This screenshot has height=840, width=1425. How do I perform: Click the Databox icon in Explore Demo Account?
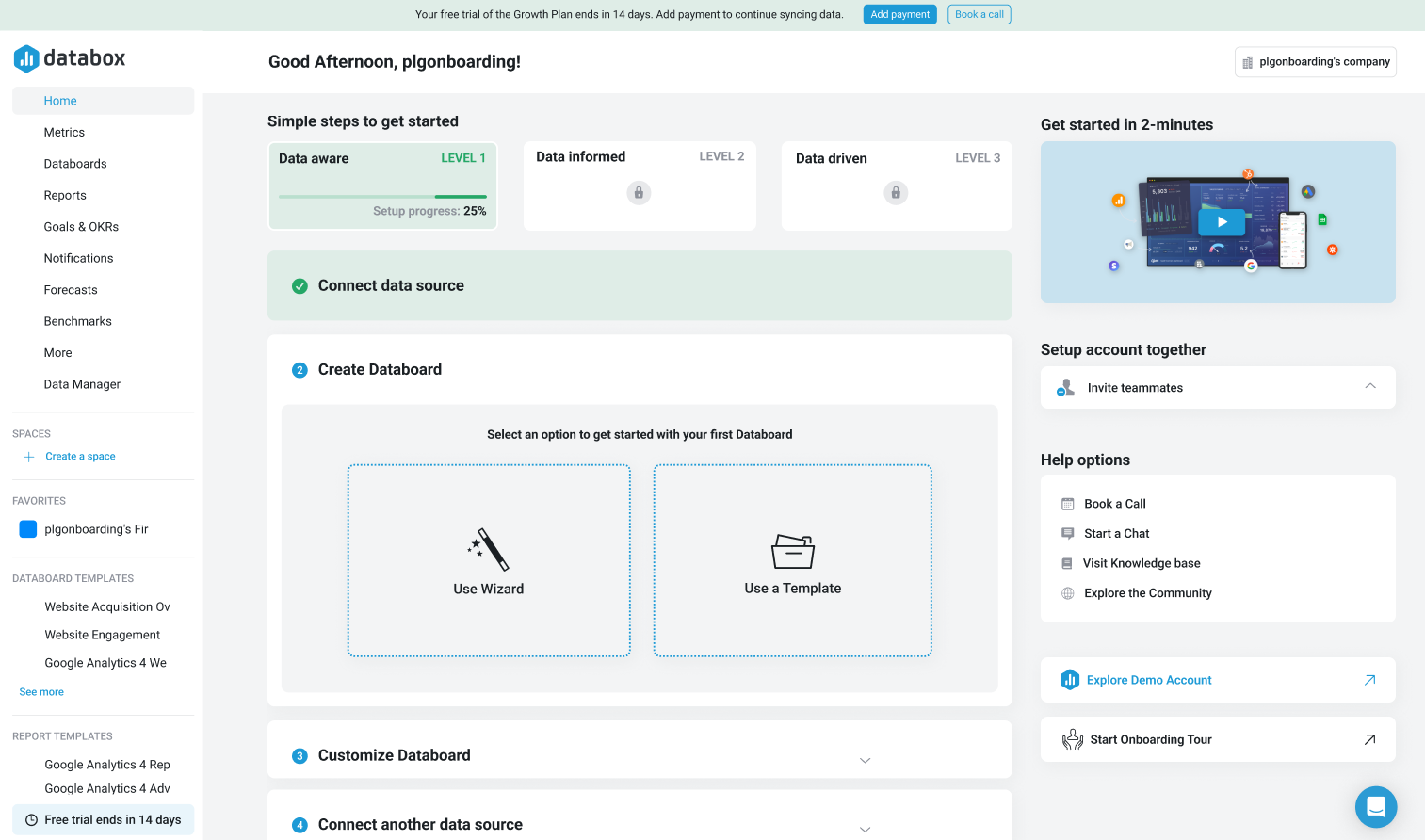[x=1070, y=680]
